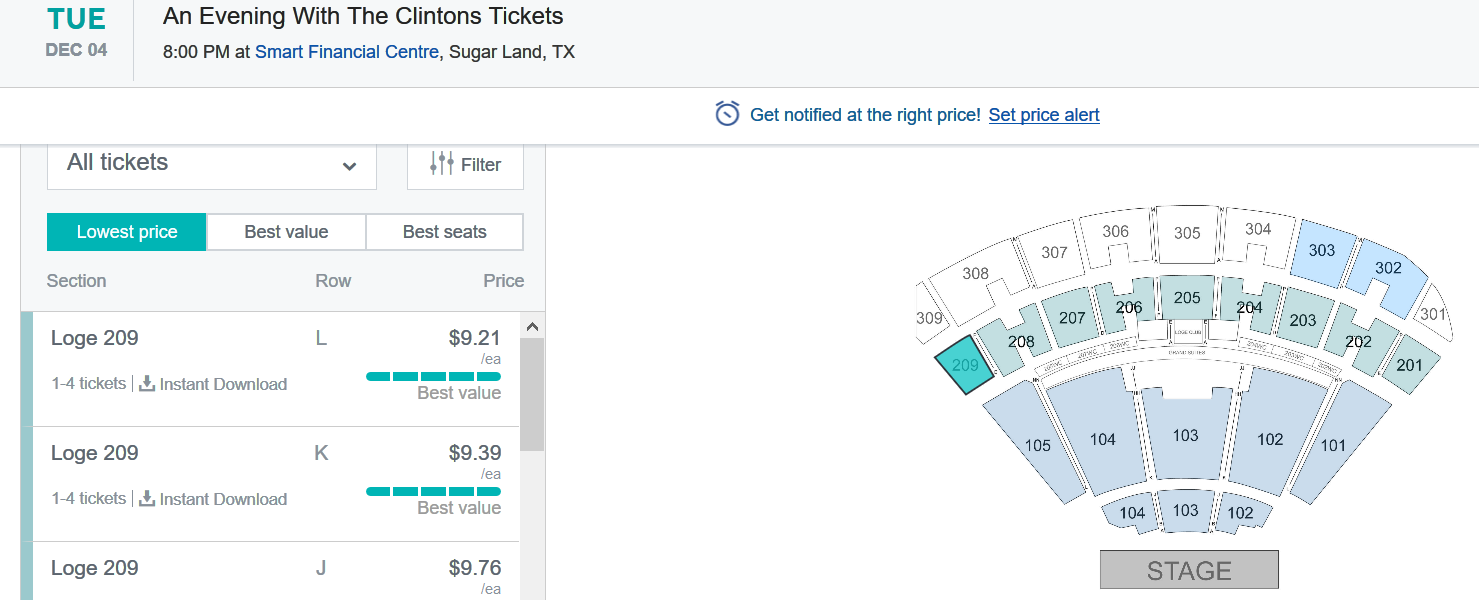Select large floor section 103 on map
The height and width of the screenshot is (600, 1479).
point(1186,435)
